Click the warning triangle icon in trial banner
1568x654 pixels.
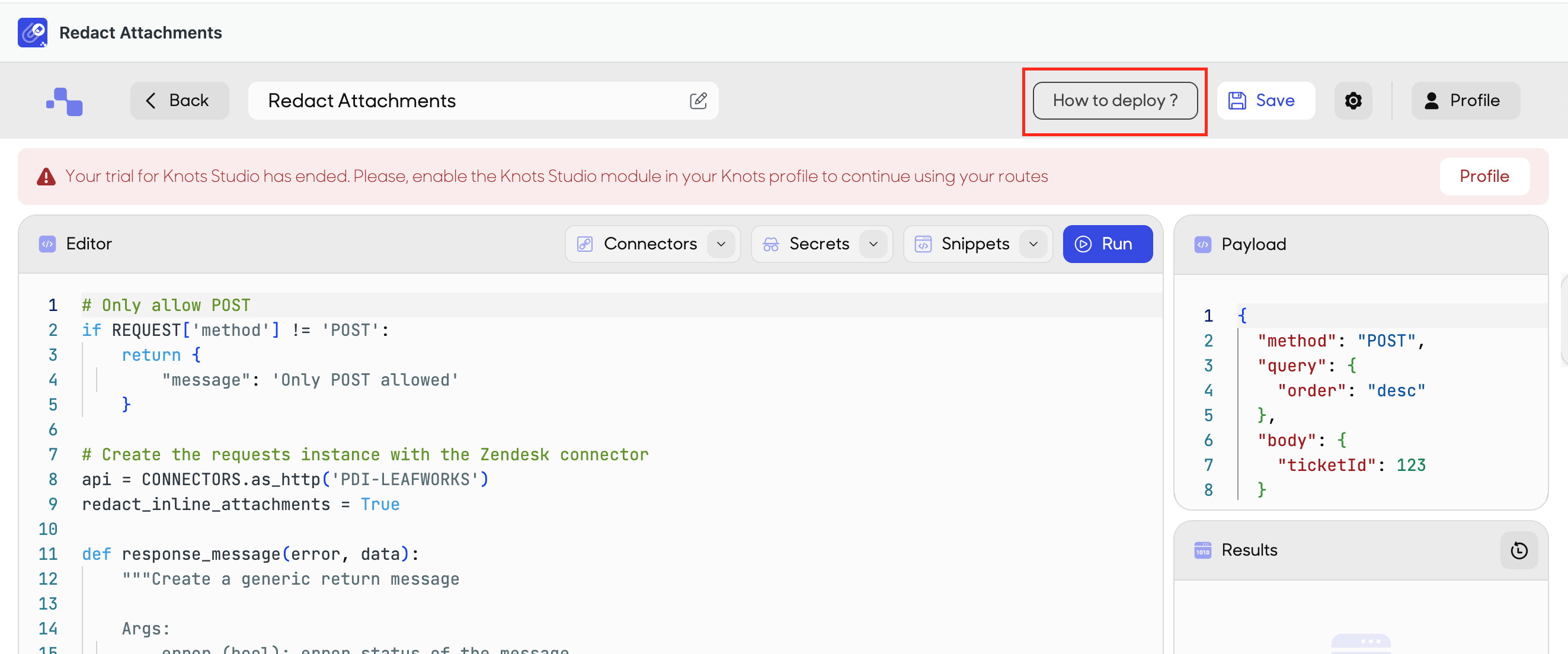(x=46, y=177)
